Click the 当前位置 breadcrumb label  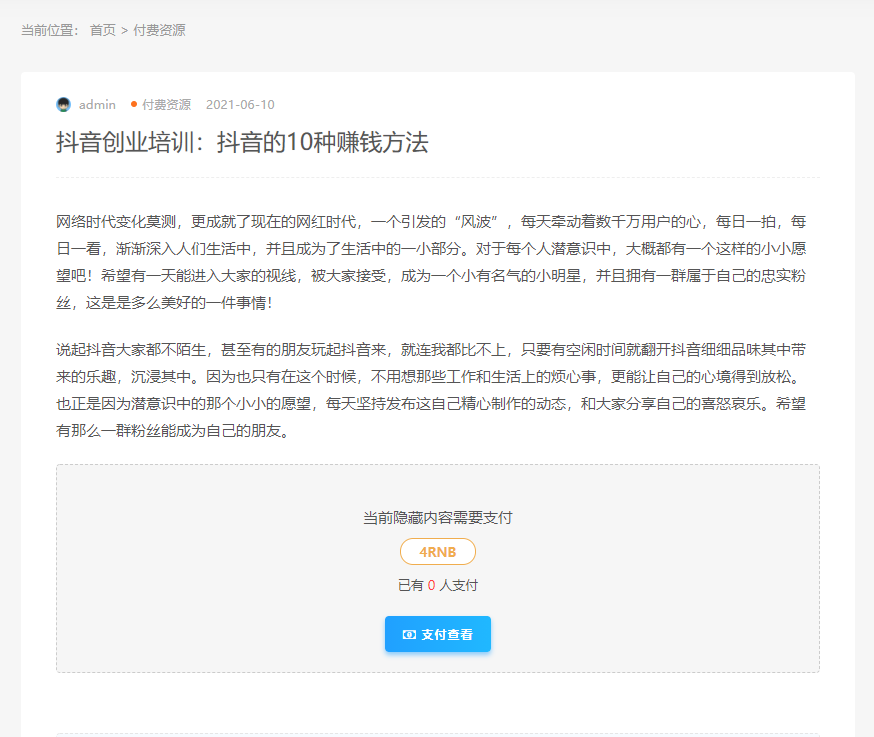(x=50, y=30)
